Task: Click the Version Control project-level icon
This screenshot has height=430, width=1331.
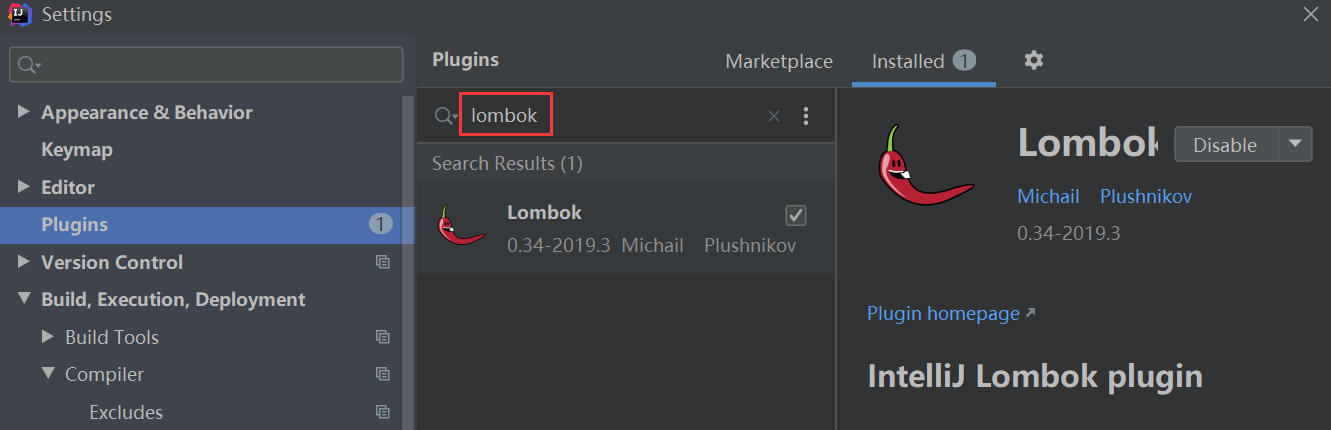Action: pyautogui.click(x=382, y=262)
